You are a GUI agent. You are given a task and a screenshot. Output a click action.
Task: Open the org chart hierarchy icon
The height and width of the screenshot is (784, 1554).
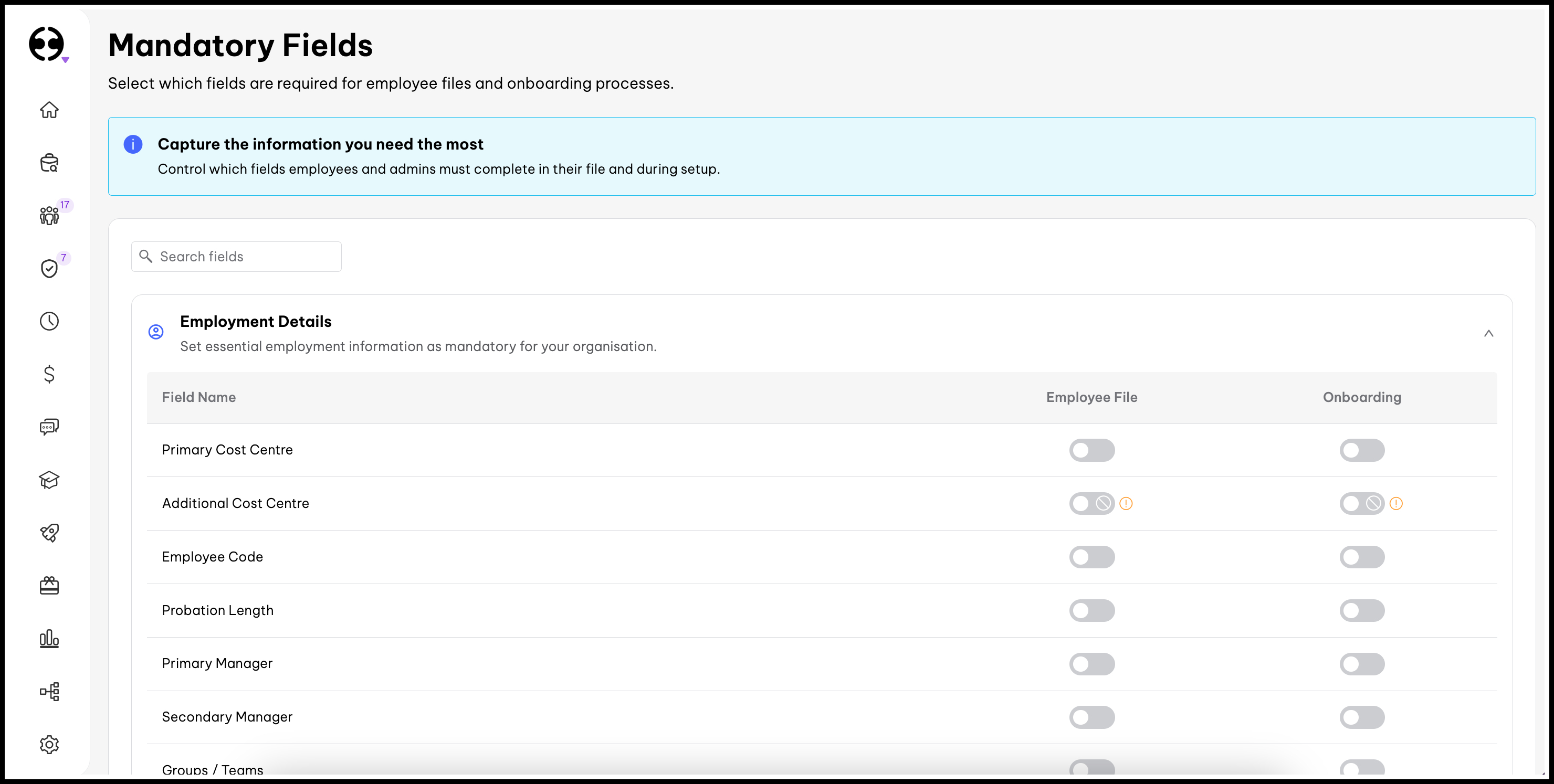(x=49, y=691)
